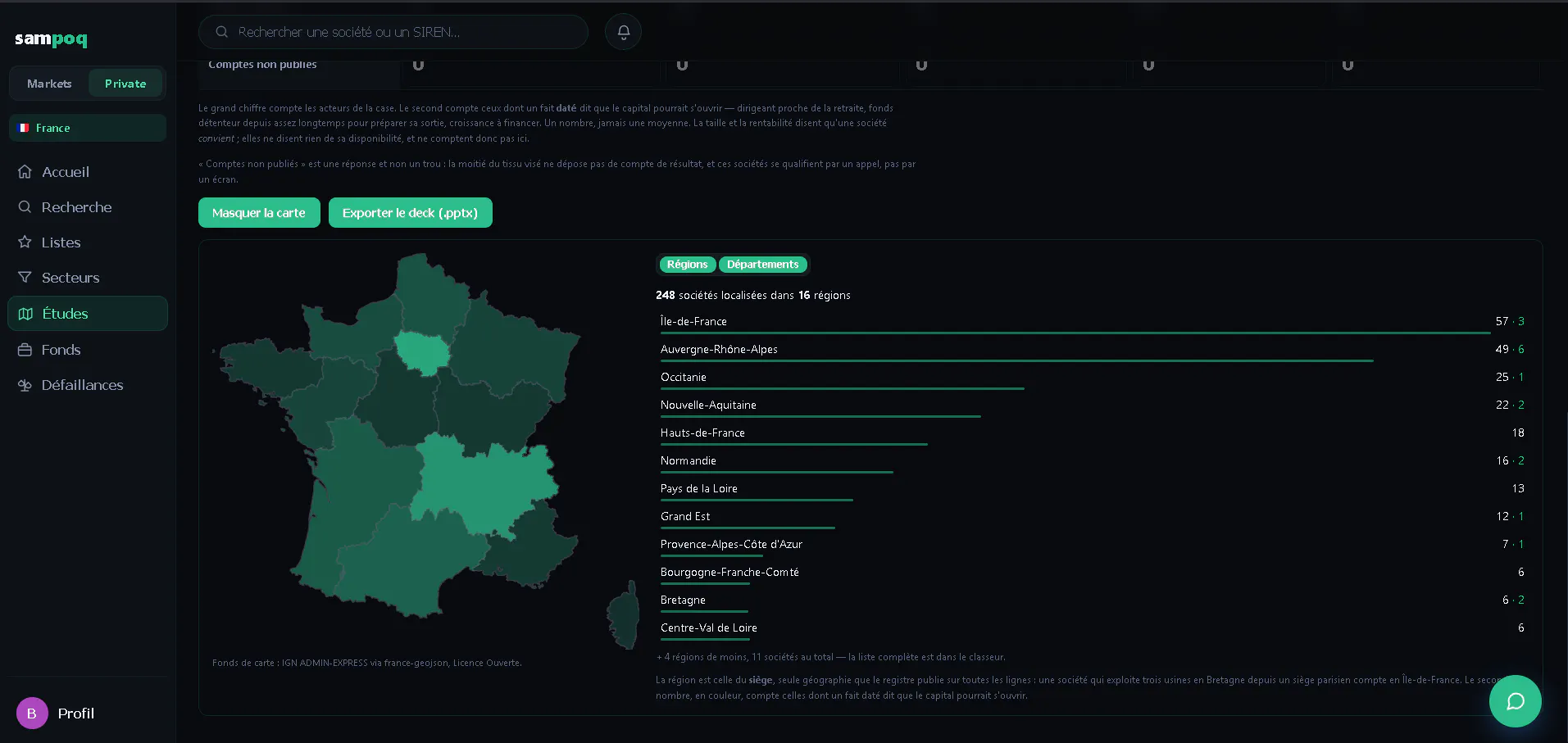Click the '+ 4 régions de moins' note
This screenshot has width=1568, height=743.
click(x=830, y=657)
